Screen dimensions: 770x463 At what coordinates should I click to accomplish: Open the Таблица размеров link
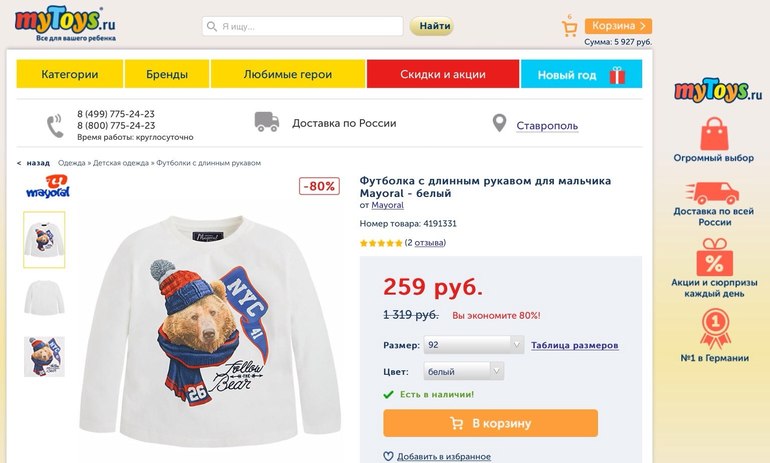point(574,345)
